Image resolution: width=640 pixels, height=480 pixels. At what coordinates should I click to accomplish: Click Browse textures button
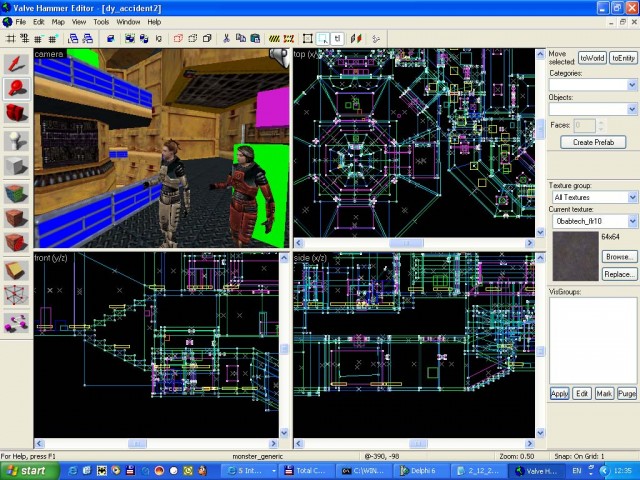point(620,257)
